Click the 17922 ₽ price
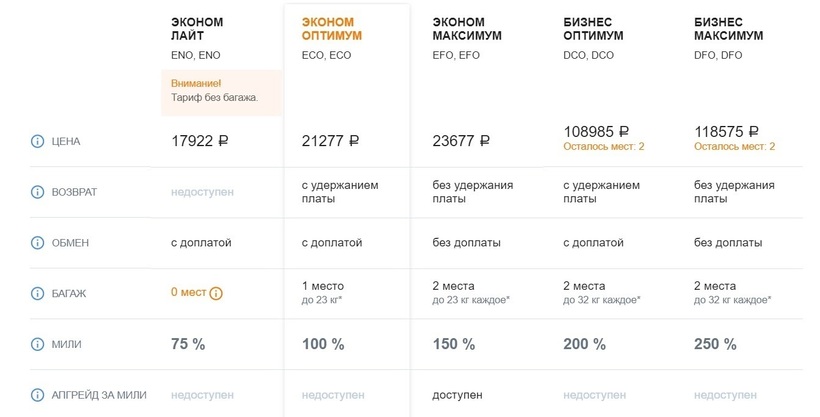 (200, 141)
